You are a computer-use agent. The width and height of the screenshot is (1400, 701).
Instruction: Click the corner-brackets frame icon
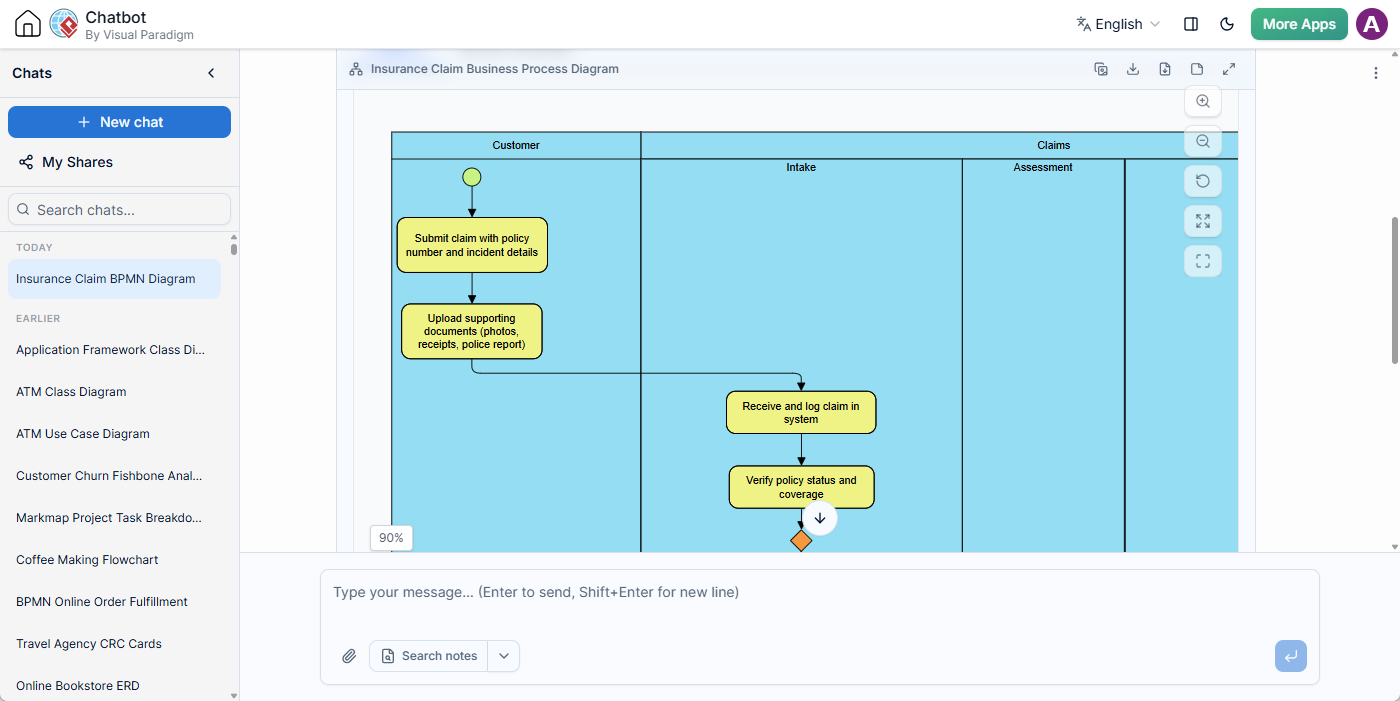point(1203,261)
